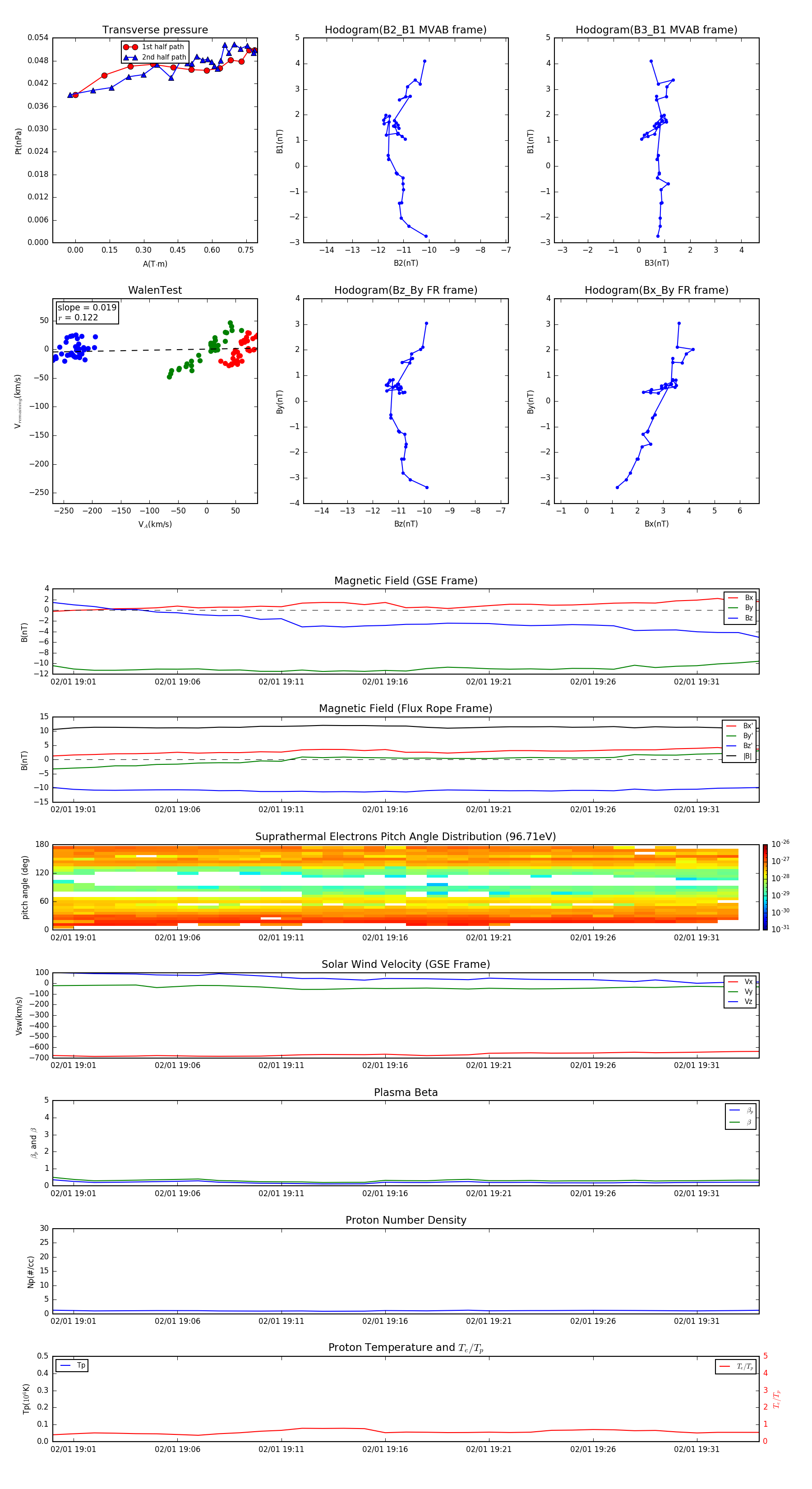This screenshot has width=812, height=1489.
Task: Click the "Solar Wind Velocity (GSE Frame)" title
Action: click(x=406, y=965)
